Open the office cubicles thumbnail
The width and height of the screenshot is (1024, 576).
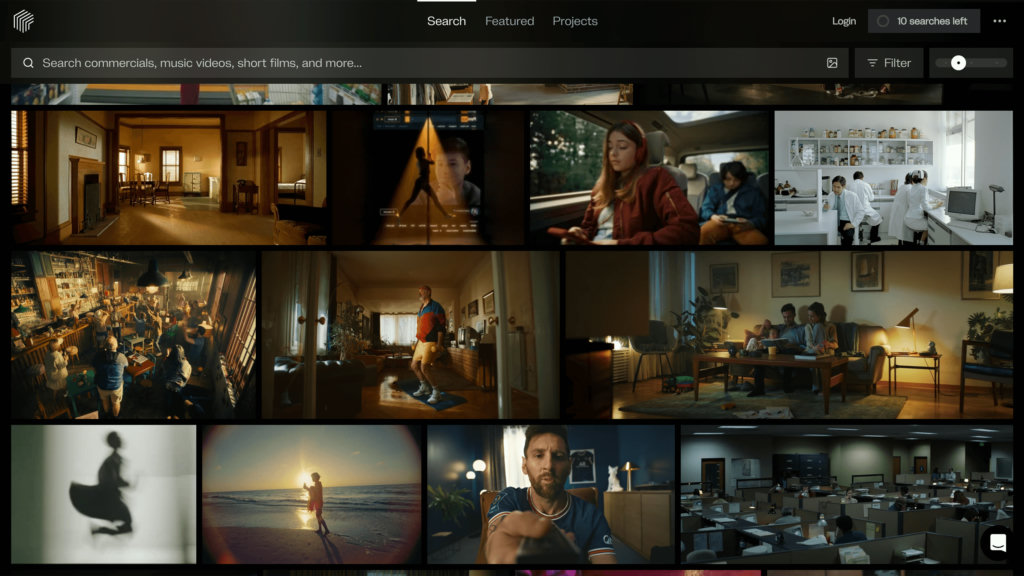pyautogui.click(x=846, y=494)
